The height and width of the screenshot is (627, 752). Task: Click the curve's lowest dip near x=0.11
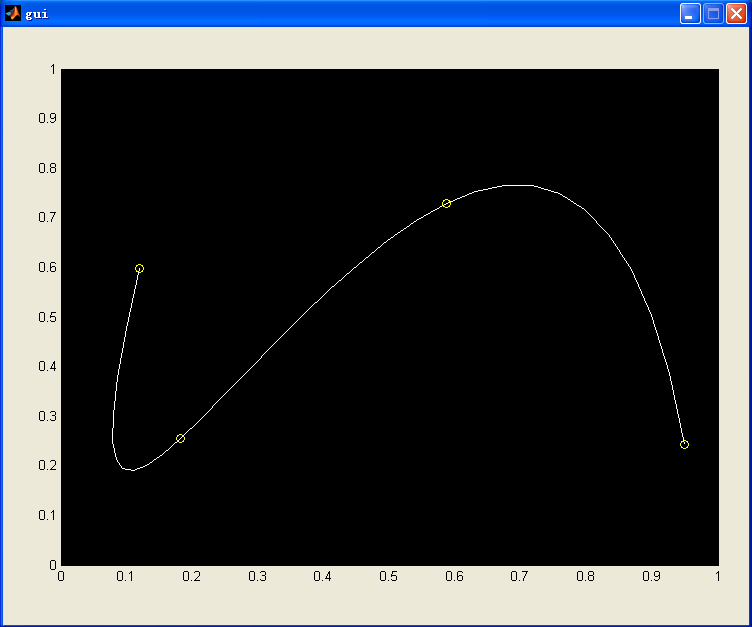pyautogui.click(x=132, y=470)
